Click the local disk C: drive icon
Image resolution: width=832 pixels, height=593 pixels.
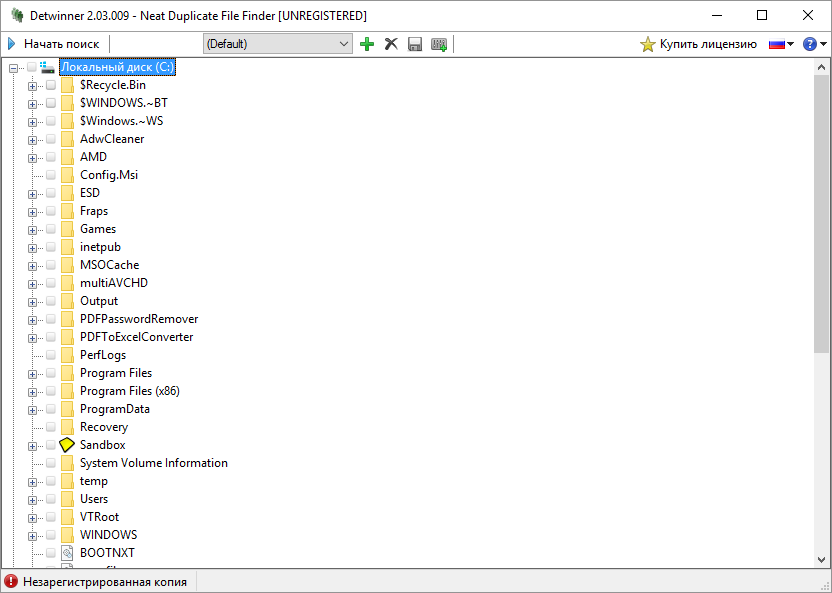[48, 67]
